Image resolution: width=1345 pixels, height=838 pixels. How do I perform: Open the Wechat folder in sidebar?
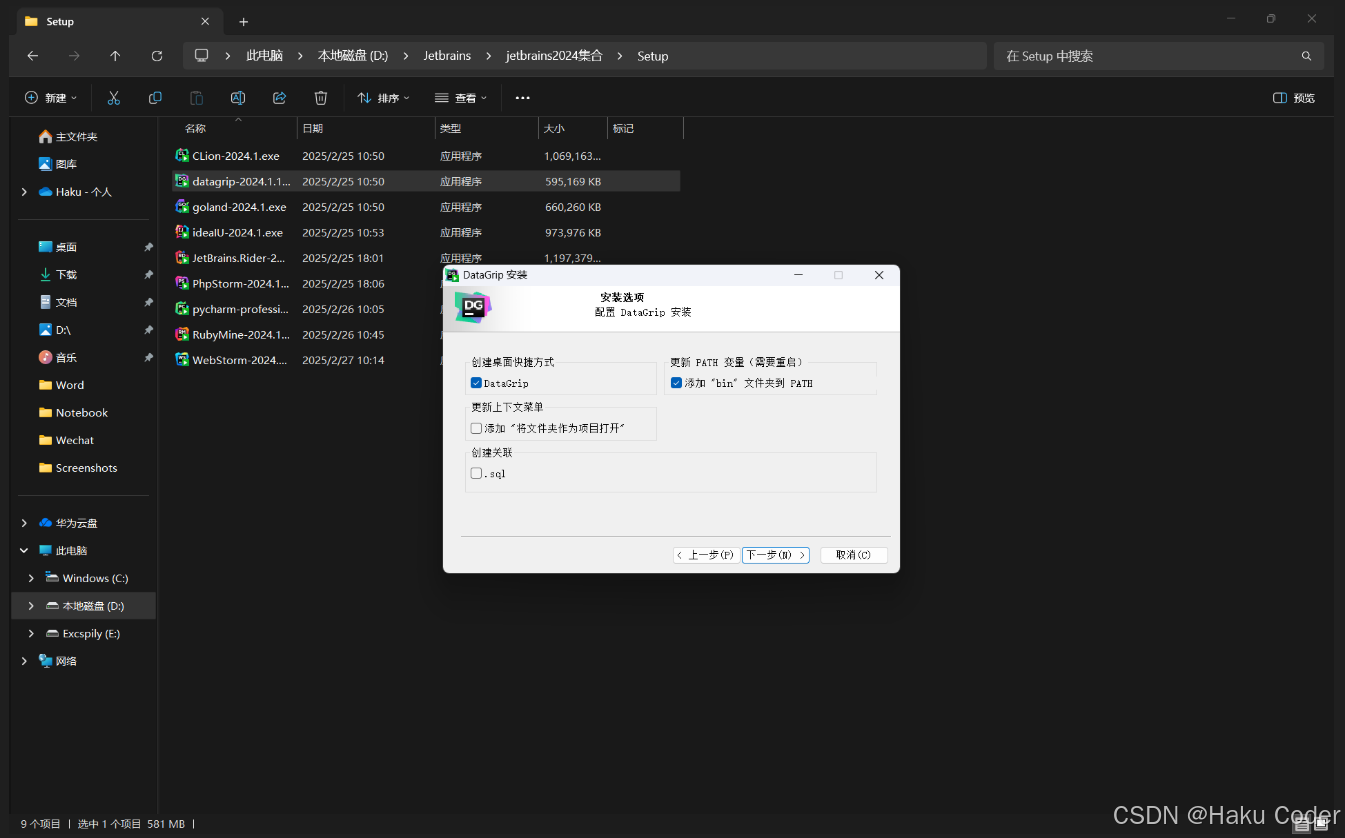tap(66, 440)
